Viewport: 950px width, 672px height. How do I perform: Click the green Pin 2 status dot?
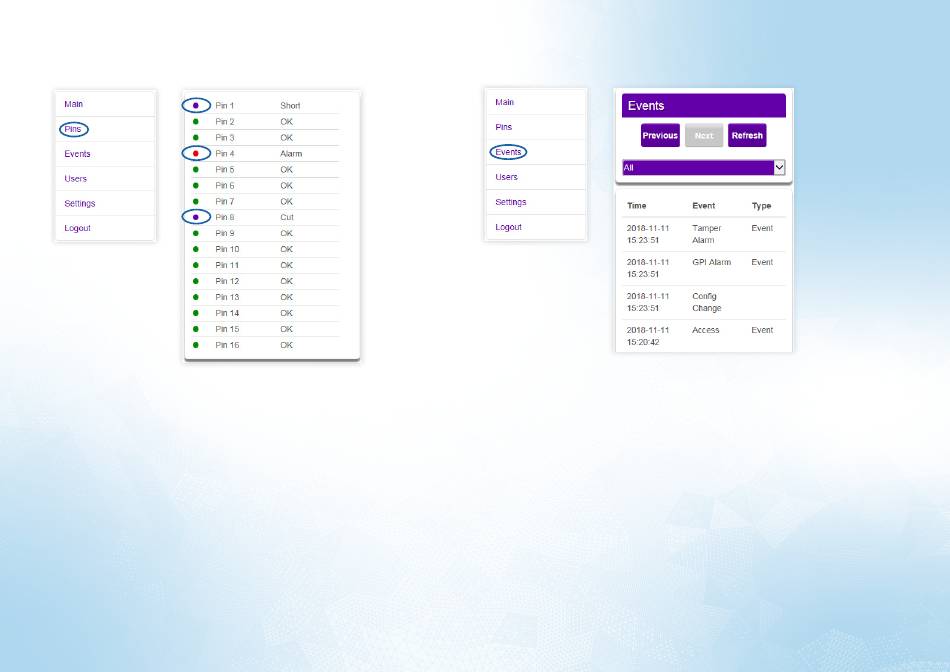(196, 121)
